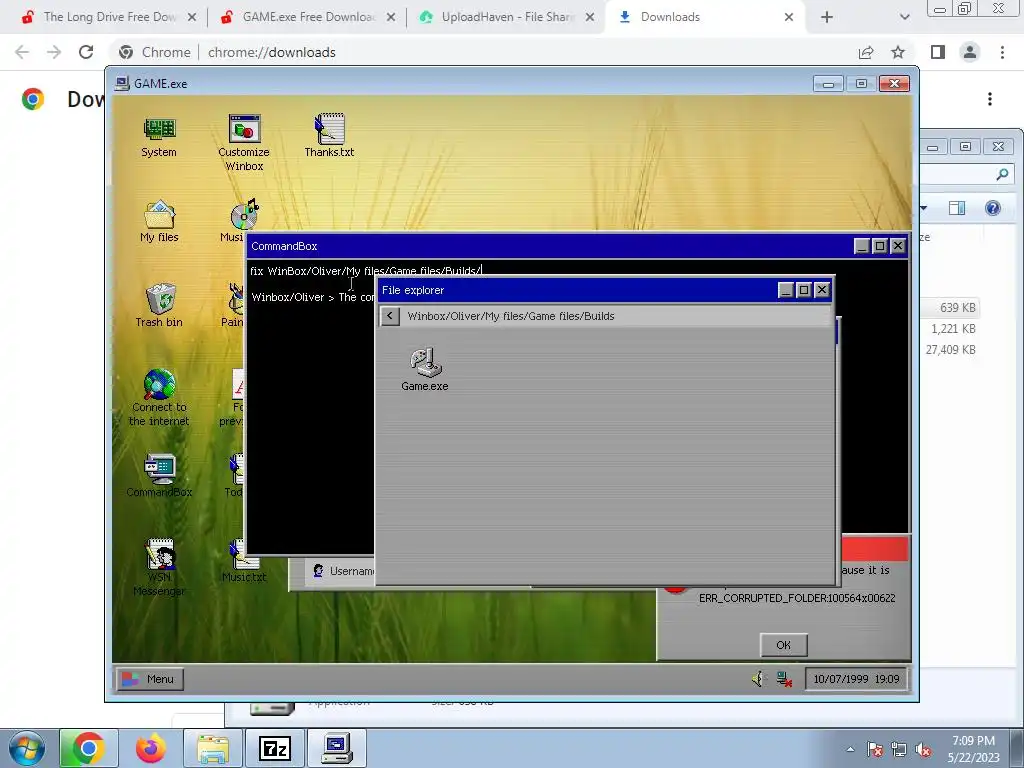Open Firefox from the taskbar
Viewport: 1024px width, 768px height.
point(151,748)
